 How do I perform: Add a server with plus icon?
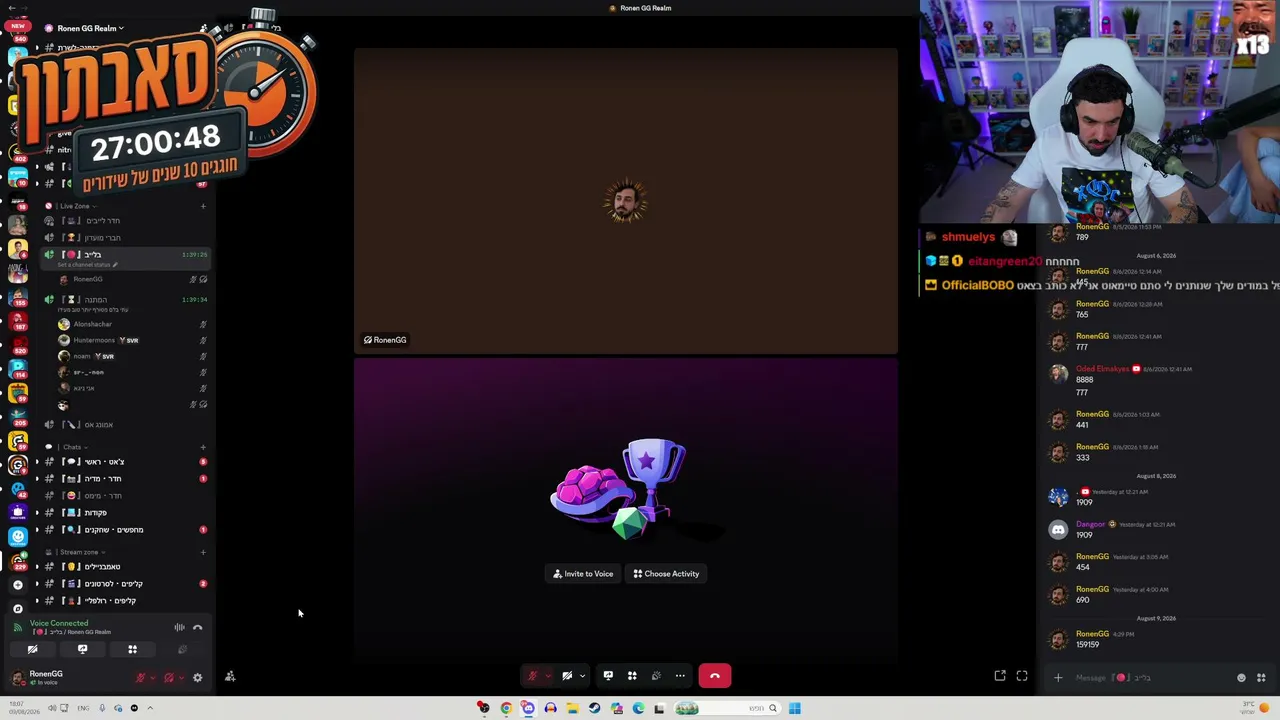pyautogui.click(x=18, y=584)
